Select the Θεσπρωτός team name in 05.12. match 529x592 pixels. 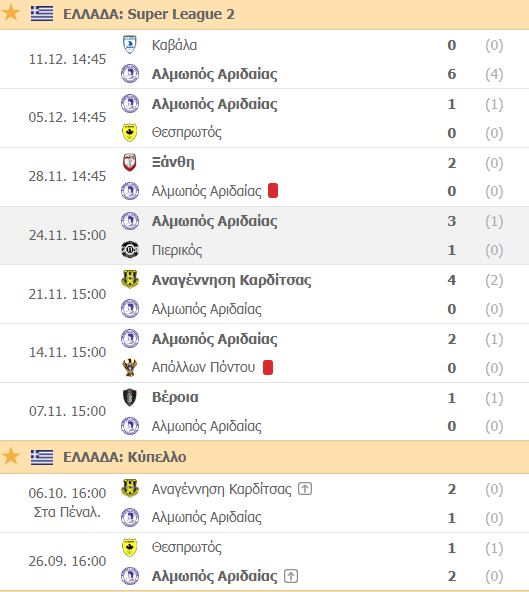tap(187, 133)
